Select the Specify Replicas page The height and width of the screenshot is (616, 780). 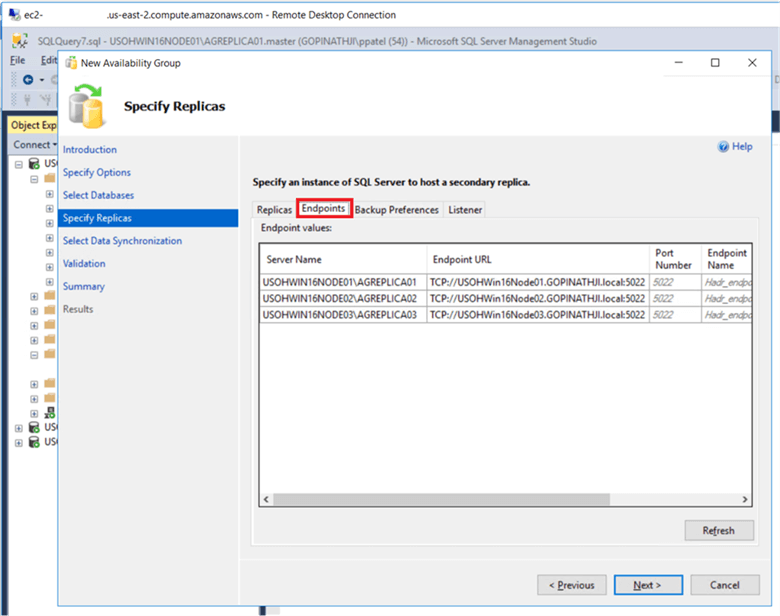[148, 218]
